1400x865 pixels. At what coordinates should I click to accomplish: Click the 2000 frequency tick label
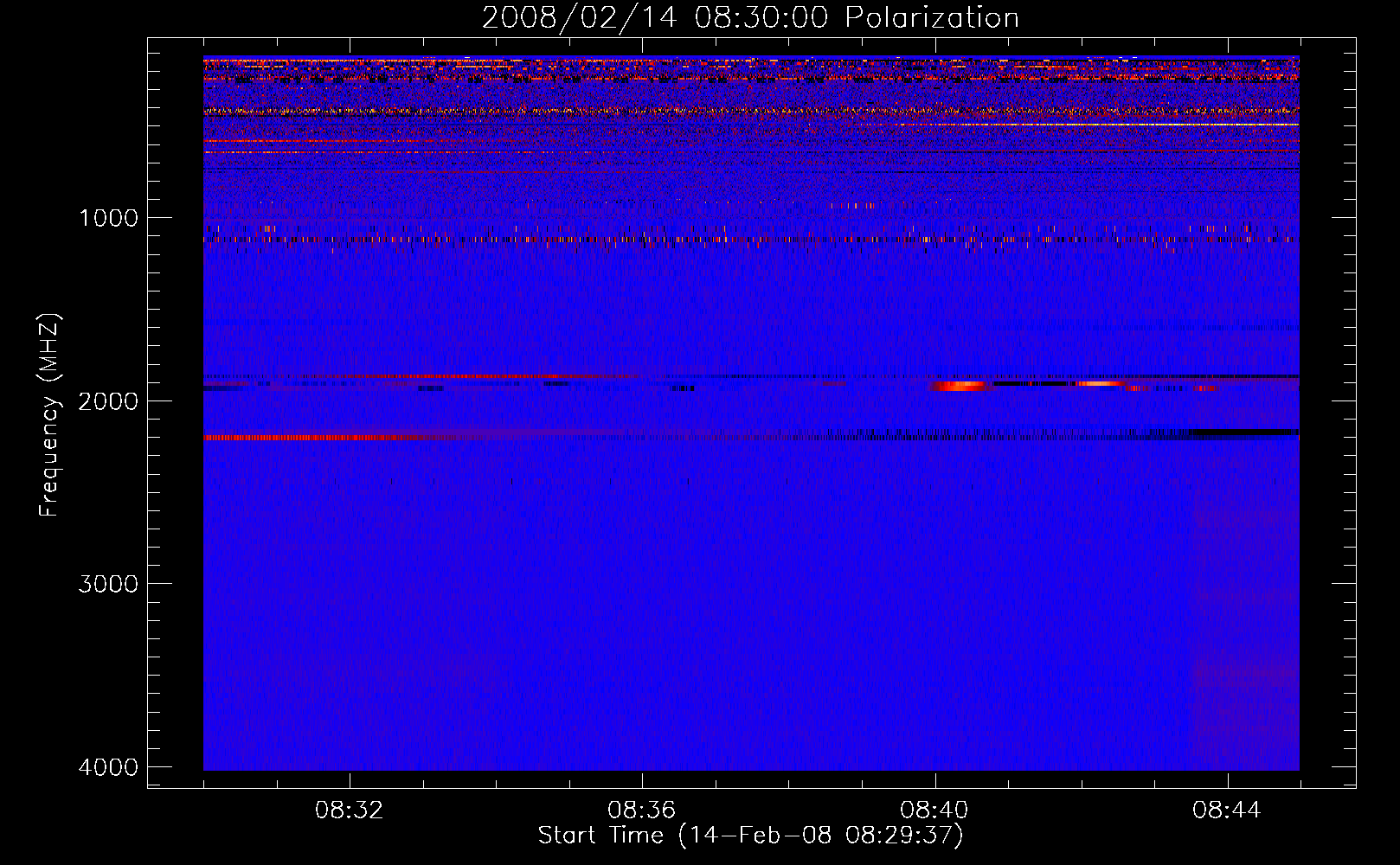pyautogui.click(x=109, y=401)
